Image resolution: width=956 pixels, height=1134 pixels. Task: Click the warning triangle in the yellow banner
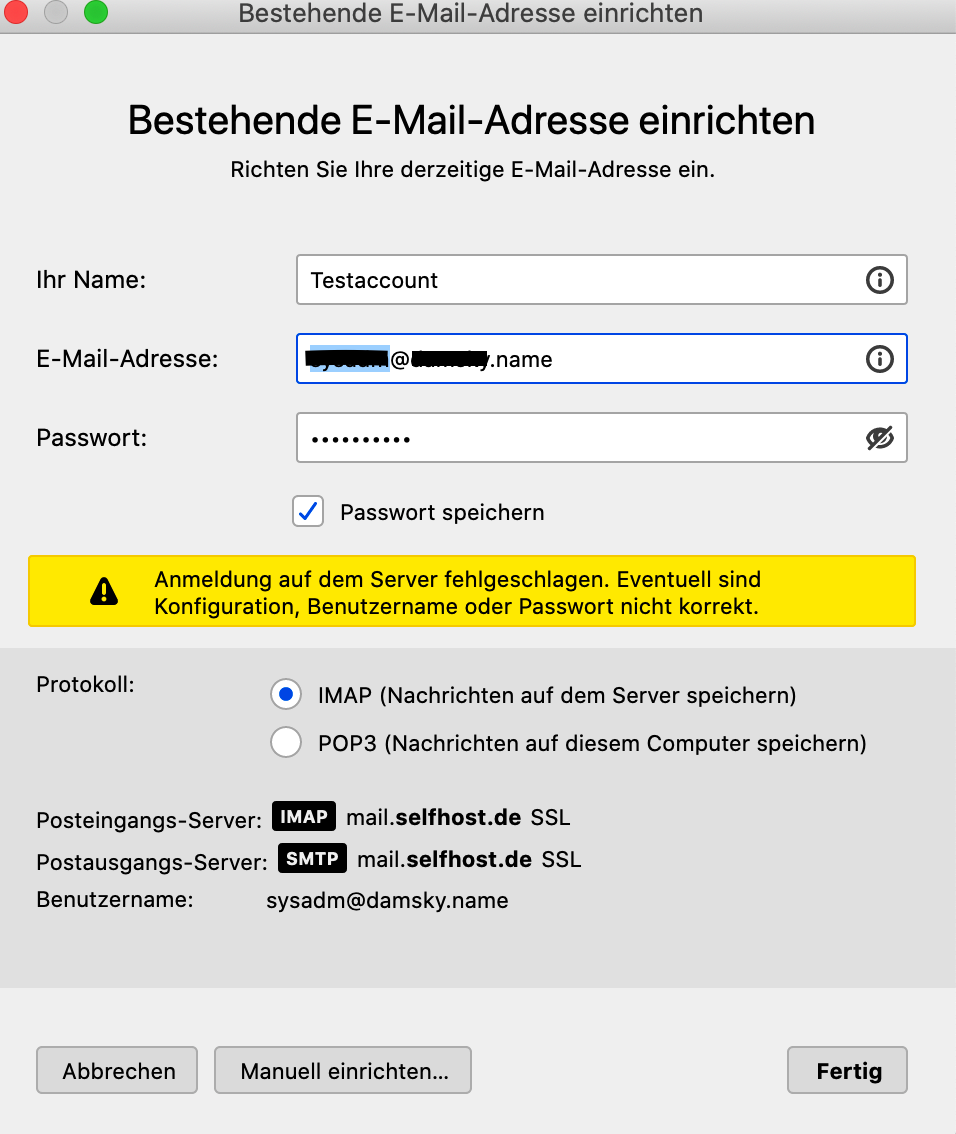pyautogui.click(x=104, y=591)
